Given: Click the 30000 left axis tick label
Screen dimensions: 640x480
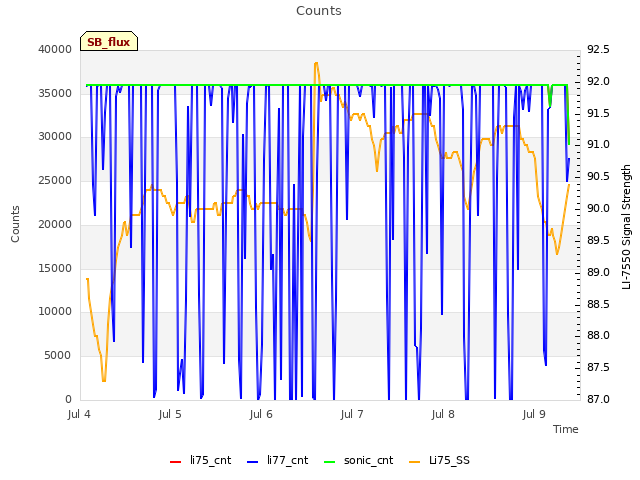Looking at the screenshot, I should [x=55, y=137].
